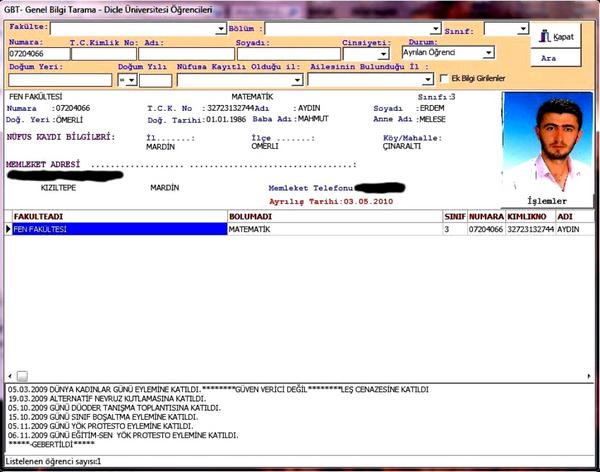Viewport: 600px width, 472px height.
Task: Expand the Durum dropdown
Action: pyautogui.click(x=488, y=52)
